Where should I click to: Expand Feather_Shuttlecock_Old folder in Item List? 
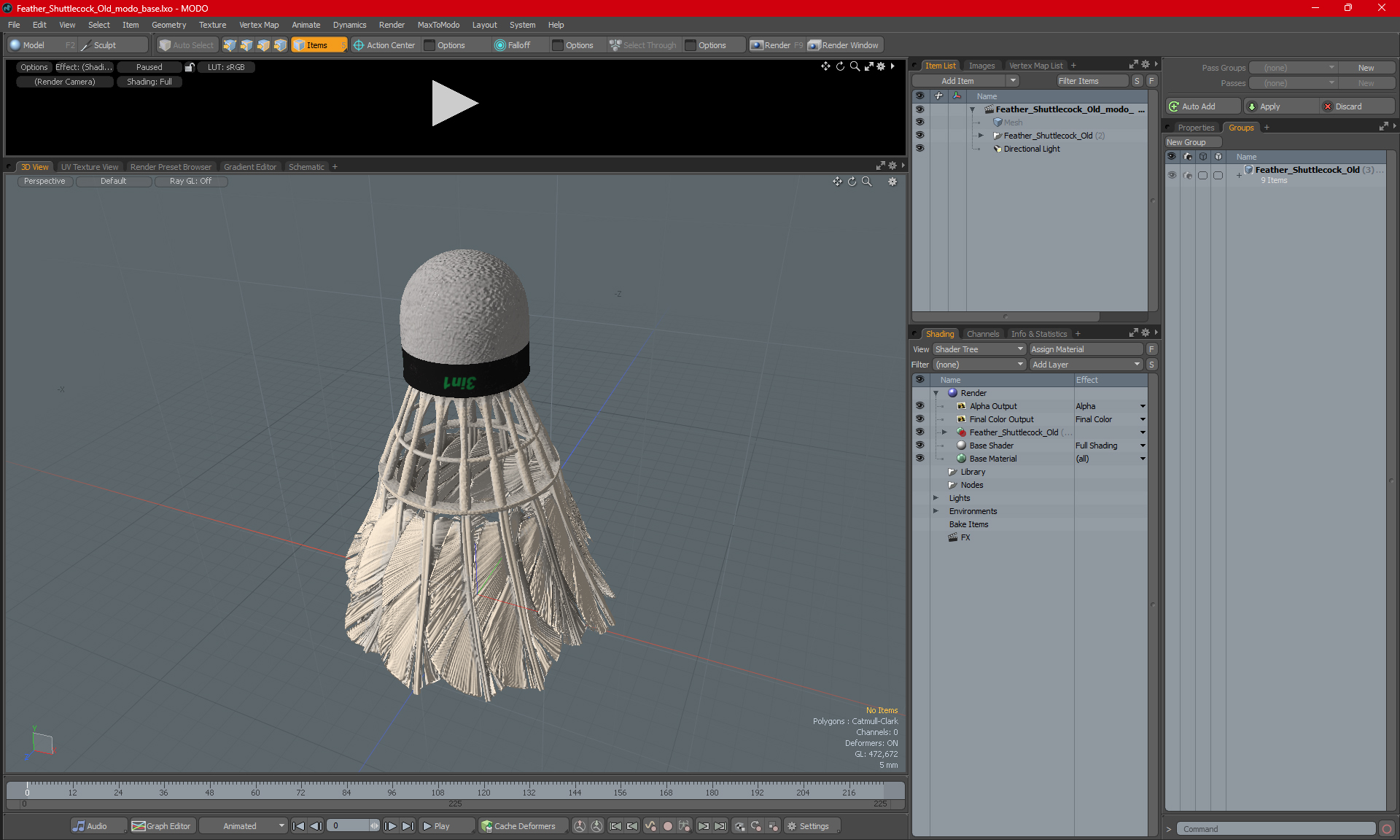tap(981, 136)
